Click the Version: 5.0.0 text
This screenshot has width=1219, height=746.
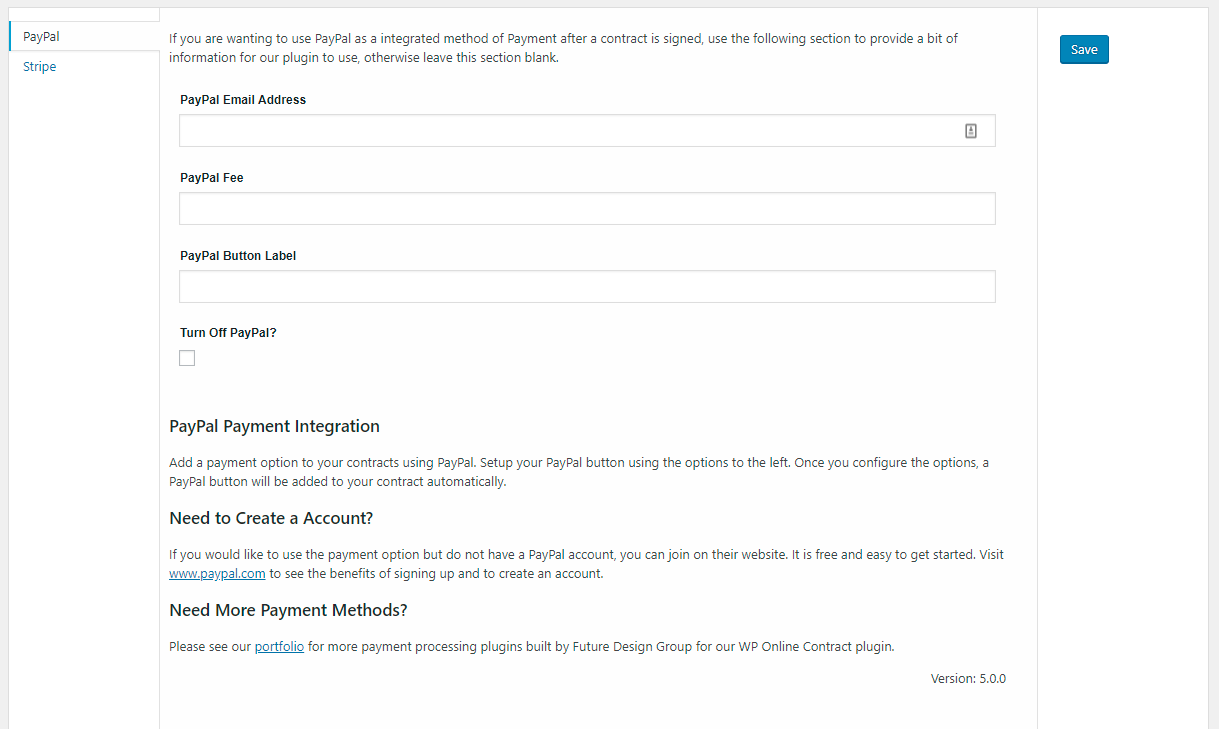click(x=968, y=679)
